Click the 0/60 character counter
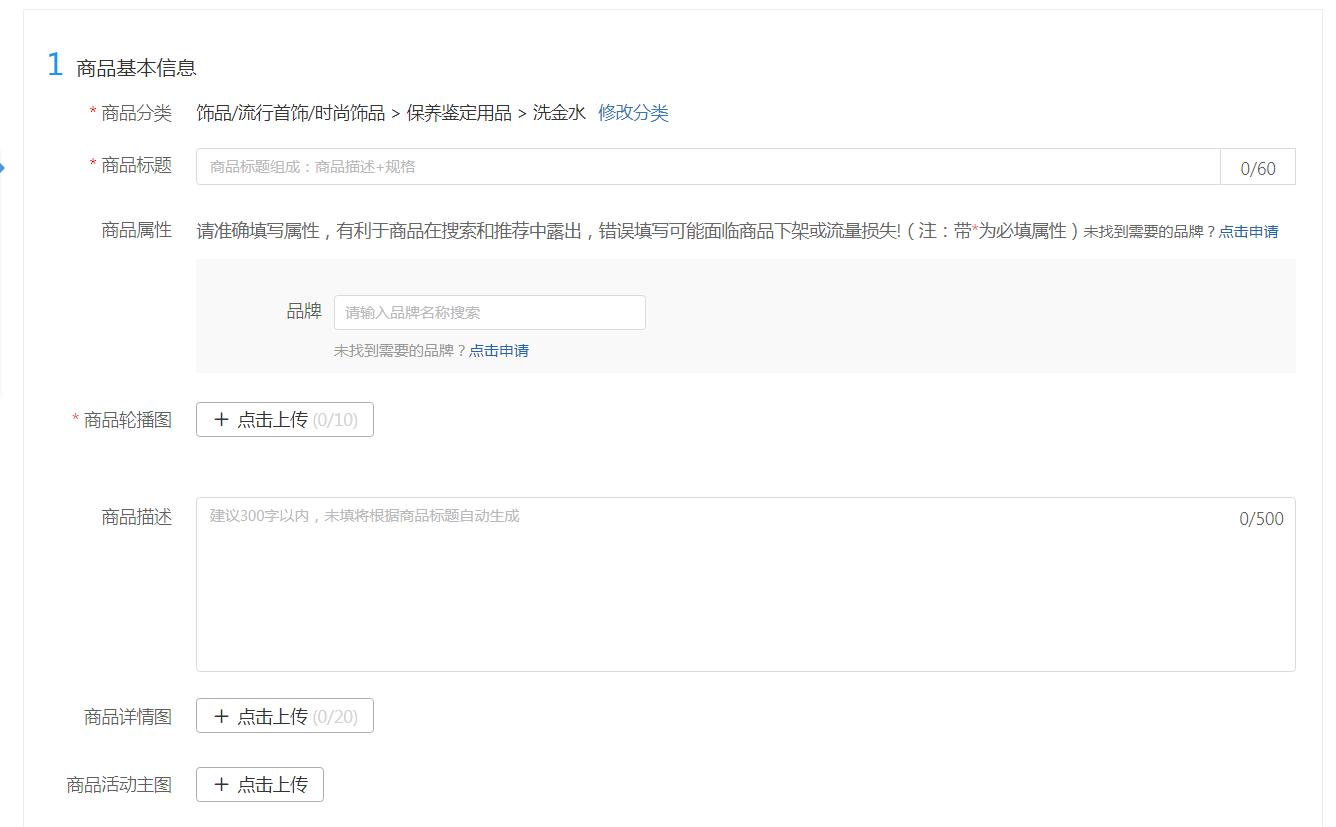Image resolution: width=1336 pixels, height=827 pixels. click(1257, 166)
